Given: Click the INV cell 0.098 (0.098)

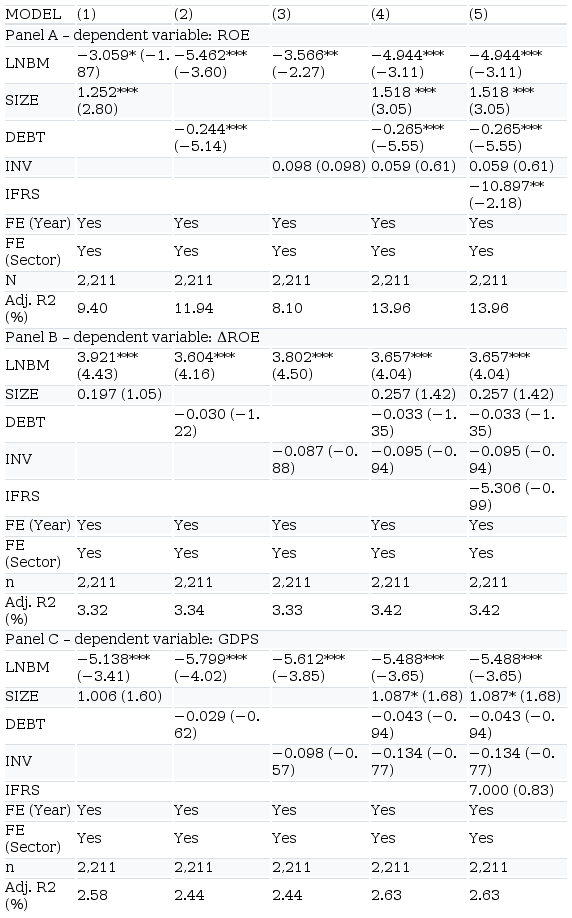Looking at the screenshot, I should [x=319, y=166].
